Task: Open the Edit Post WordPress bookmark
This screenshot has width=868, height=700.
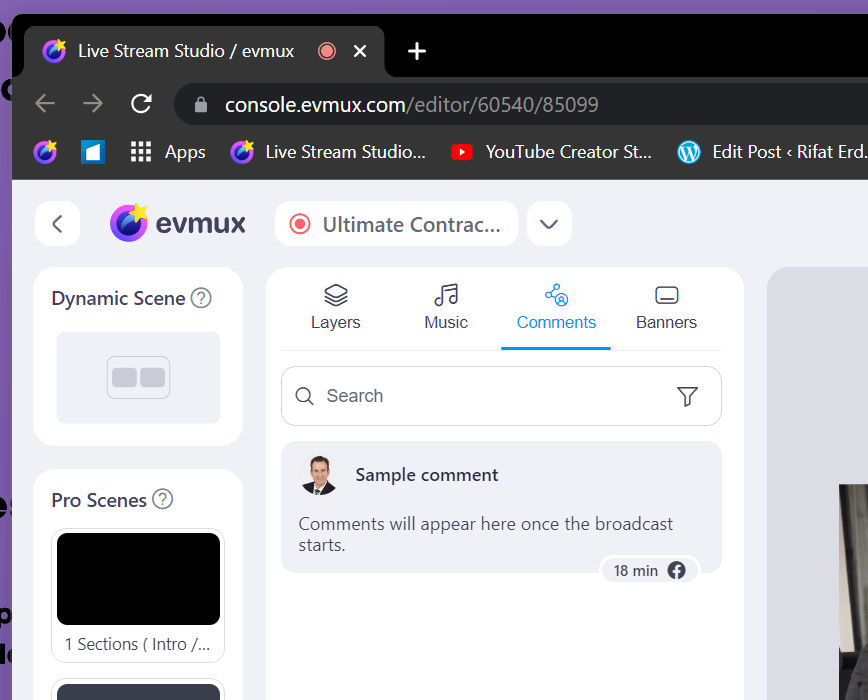Action: [772, 152]
